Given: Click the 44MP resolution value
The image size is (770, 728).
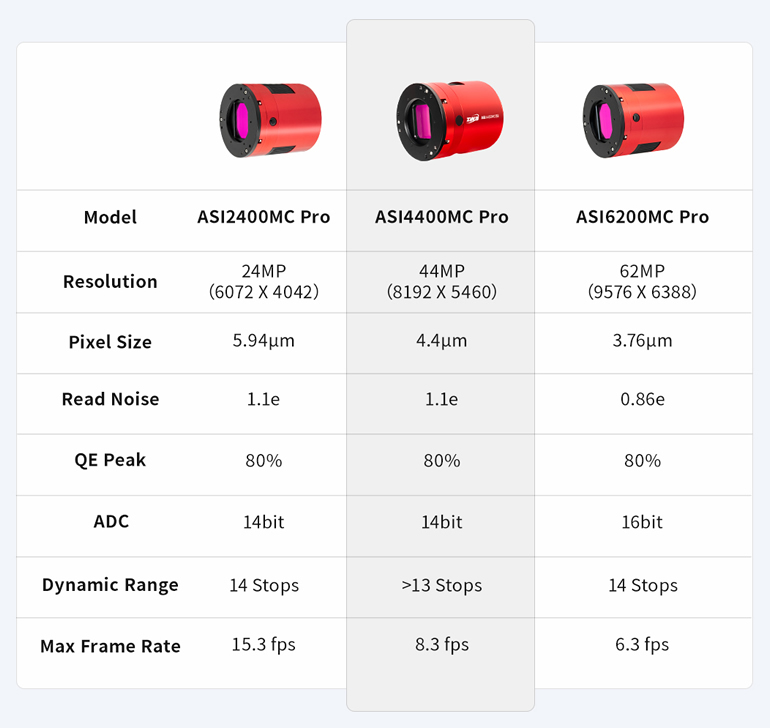Looking at the screenshot, I should 442,271.
